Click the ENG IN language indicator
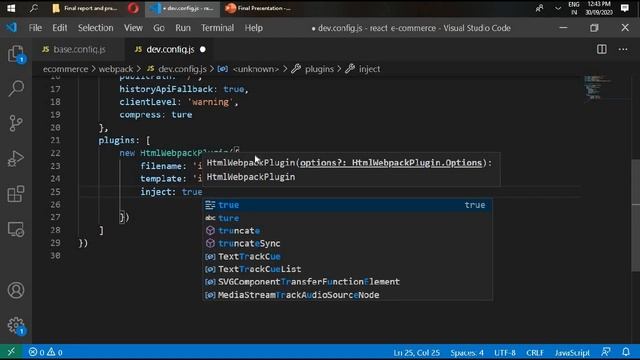The width and height of the screenshot is (640, 360). (574, 8)
